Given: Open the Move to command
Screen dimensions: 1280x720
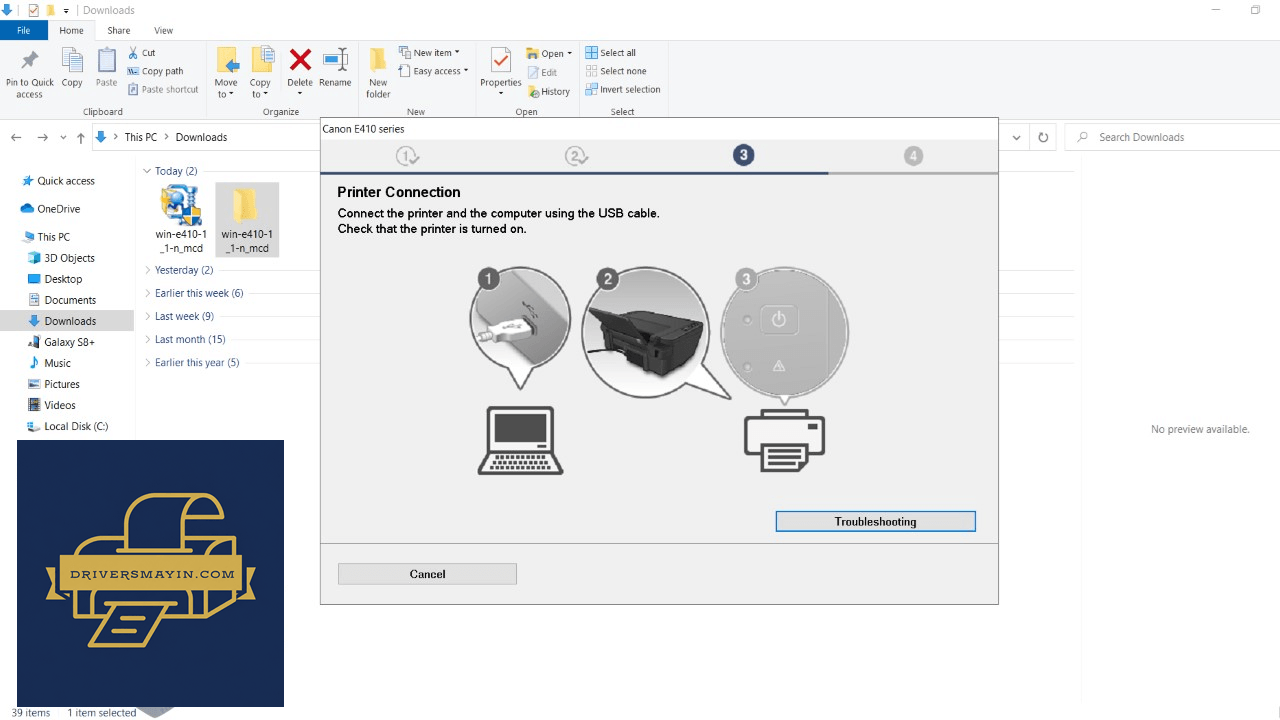Looking at the screenshot, I should point(227,73).
